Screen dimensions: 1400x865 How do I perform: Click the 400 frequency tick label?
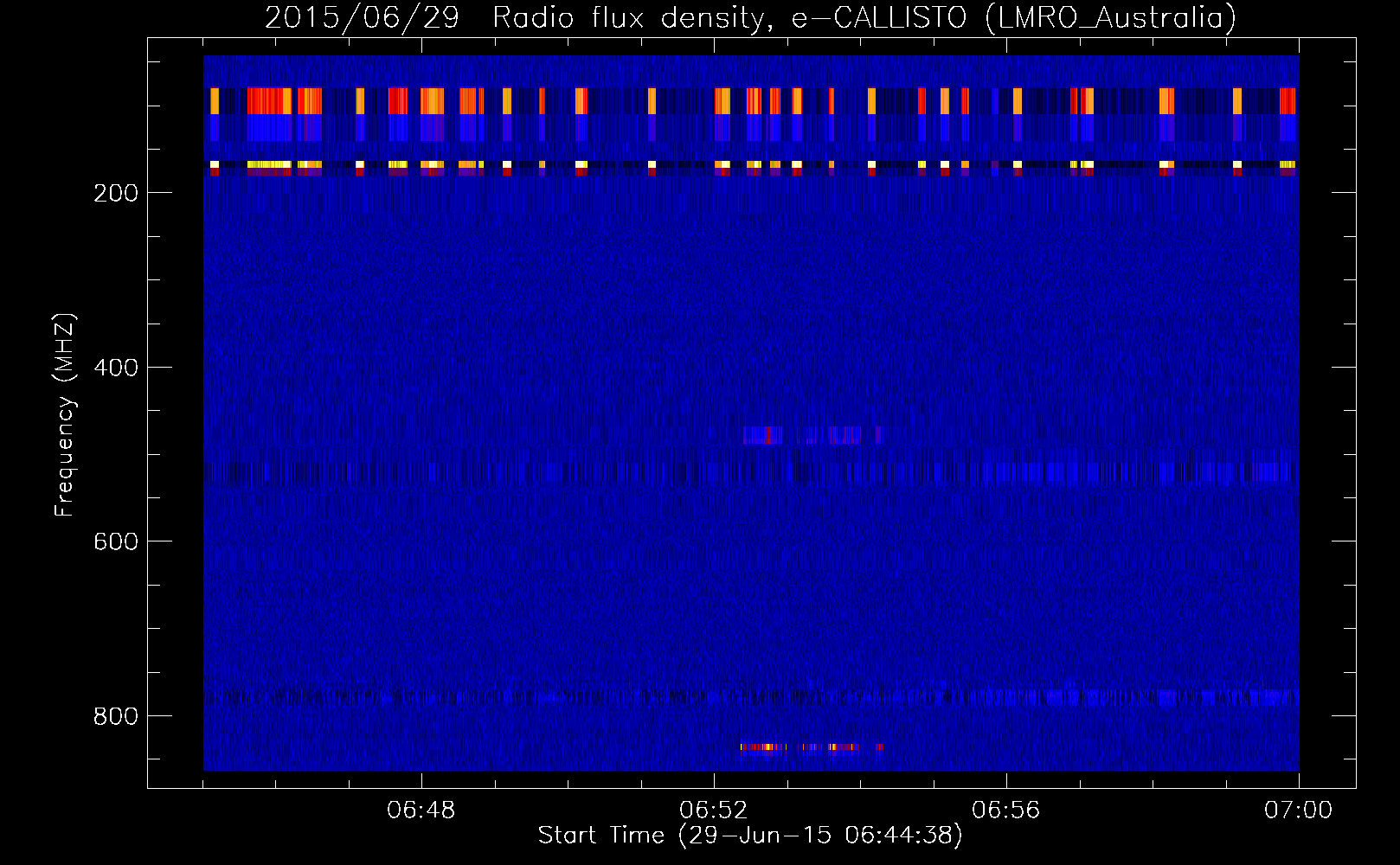coord(116,368)
